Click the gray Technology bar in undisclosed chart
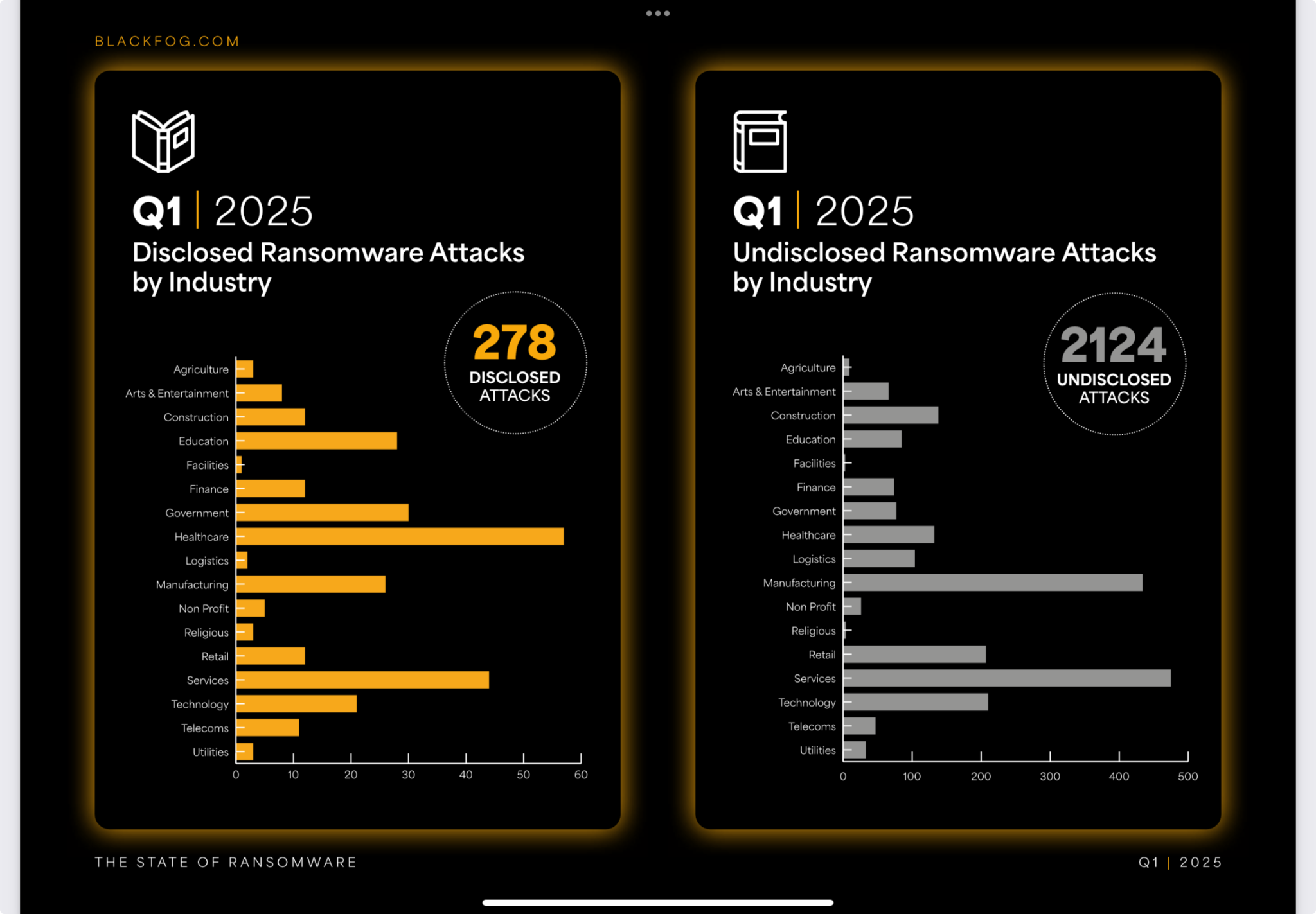 pos(916,702)
